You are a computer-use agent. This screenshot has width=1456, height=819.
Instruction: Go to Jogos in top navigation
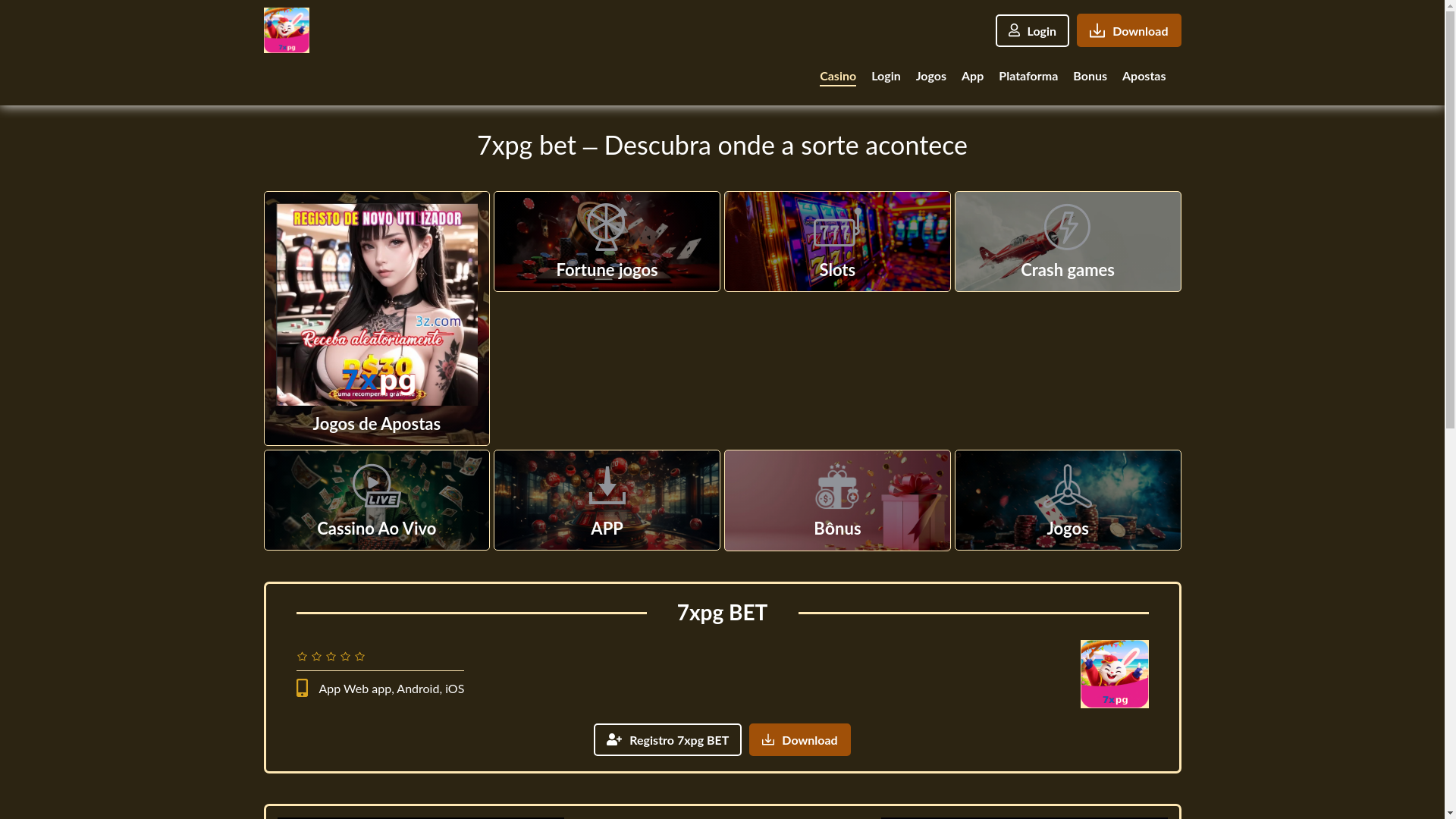(x=930, y=76)
